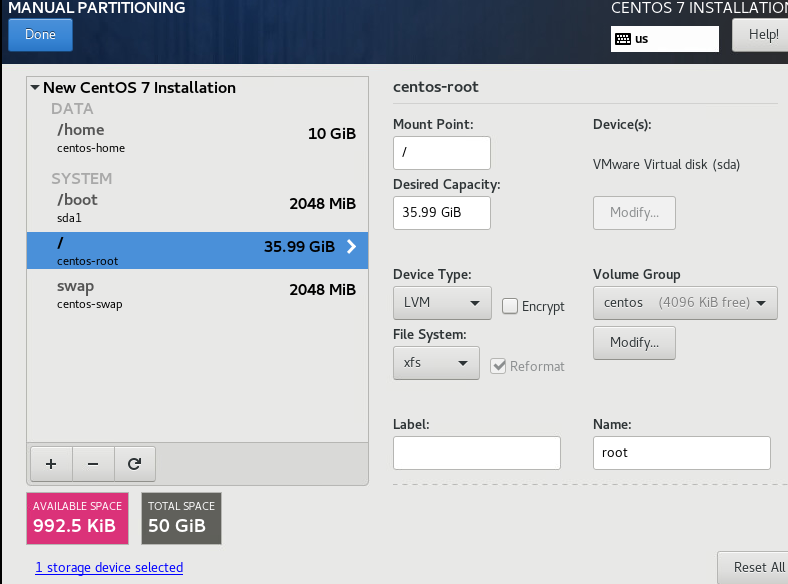Viewport: 788px width, 584px height.
Task: Click the arrow on centos-root partition row
Action: (351, 247)
